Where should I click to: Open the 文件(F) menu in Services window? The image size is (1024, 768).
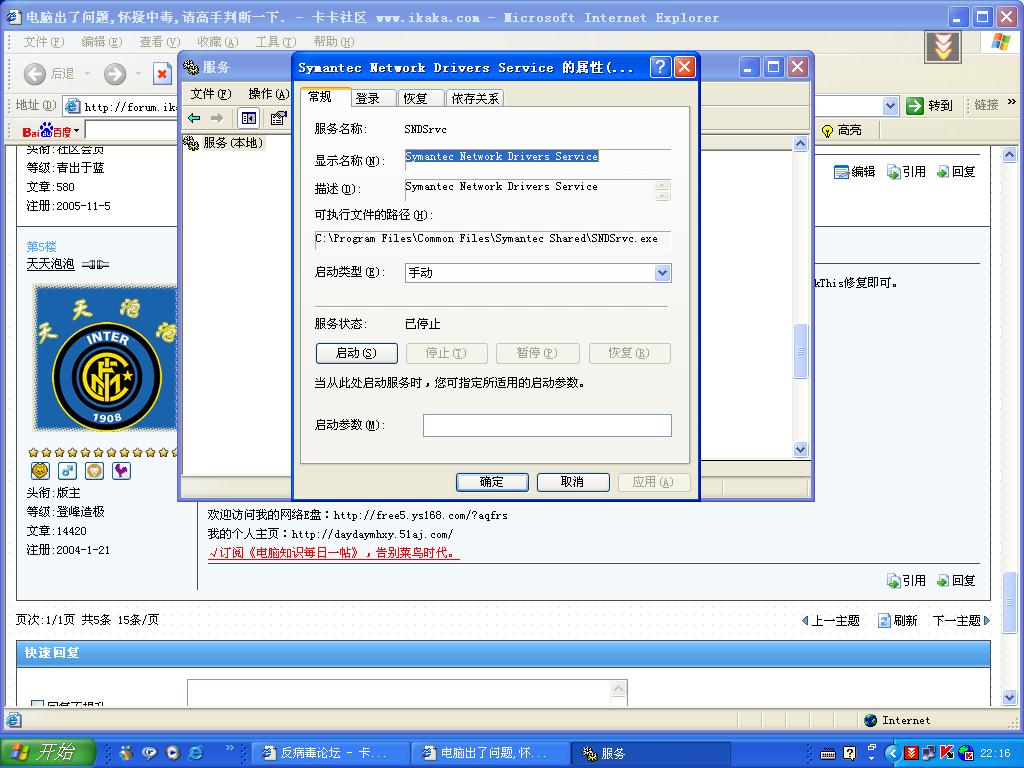210,94
